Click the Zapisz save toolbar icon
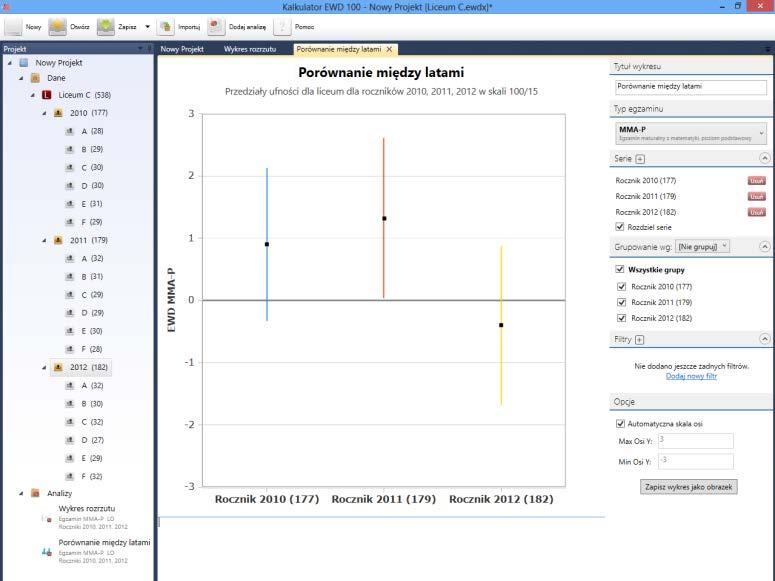 106,27
